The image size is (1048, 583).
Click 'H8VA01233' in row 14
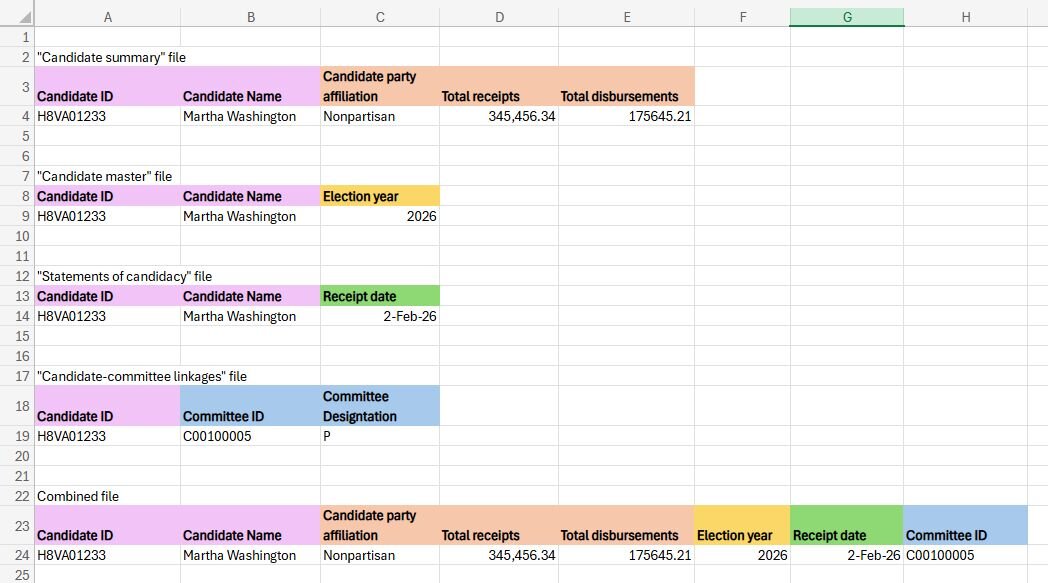[x=108, y=316]
